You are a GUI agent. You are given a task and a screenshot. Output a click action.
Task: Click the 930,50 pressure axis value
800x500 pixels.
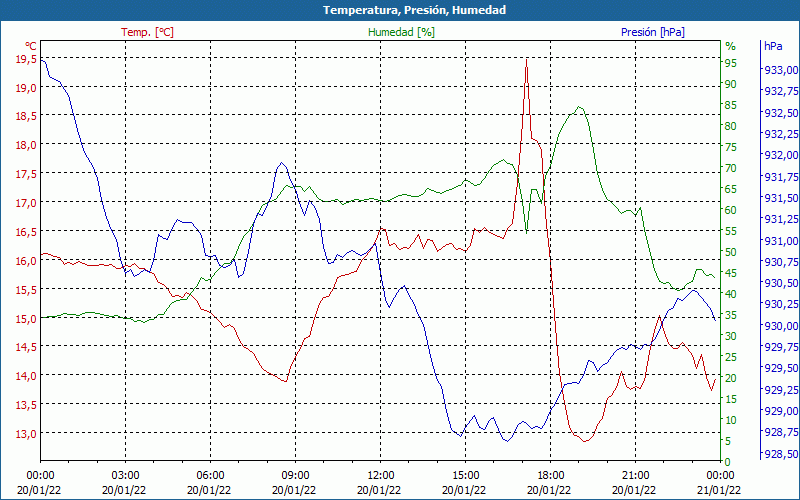click(781, 283)
